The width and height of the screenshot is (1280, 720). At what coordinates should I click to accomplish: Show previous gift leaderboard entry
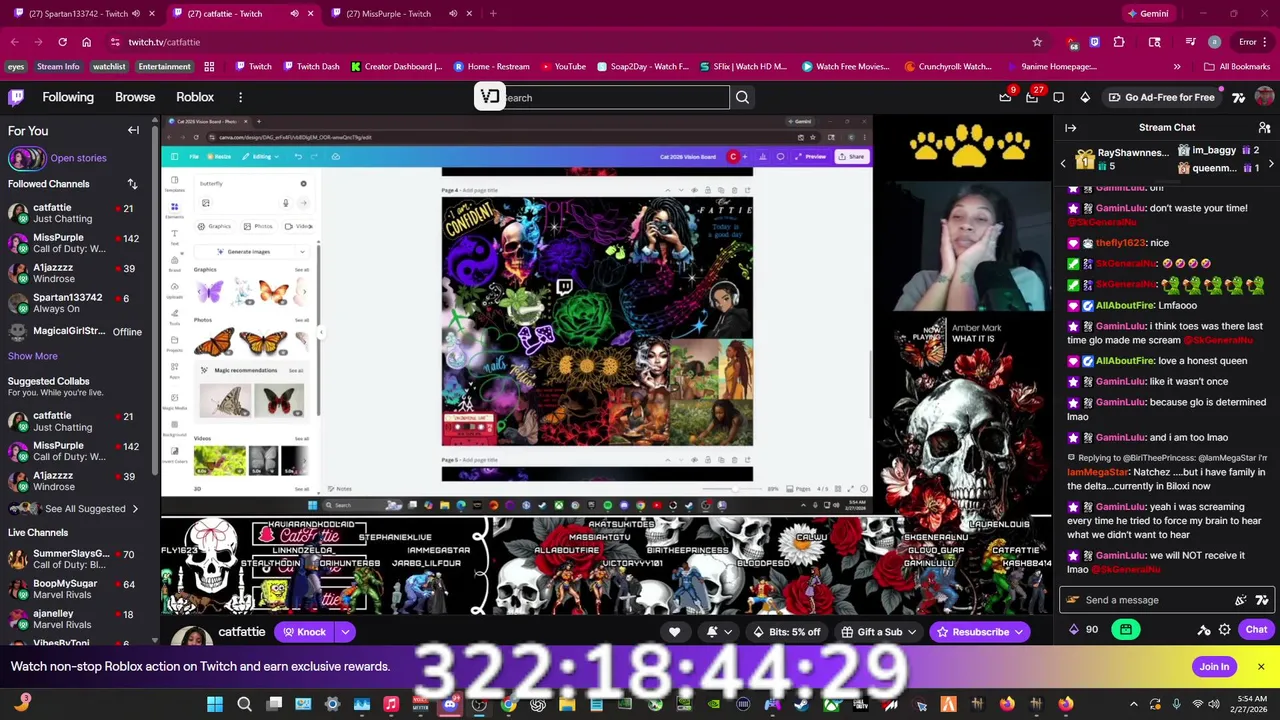[x=1063, y=163]
